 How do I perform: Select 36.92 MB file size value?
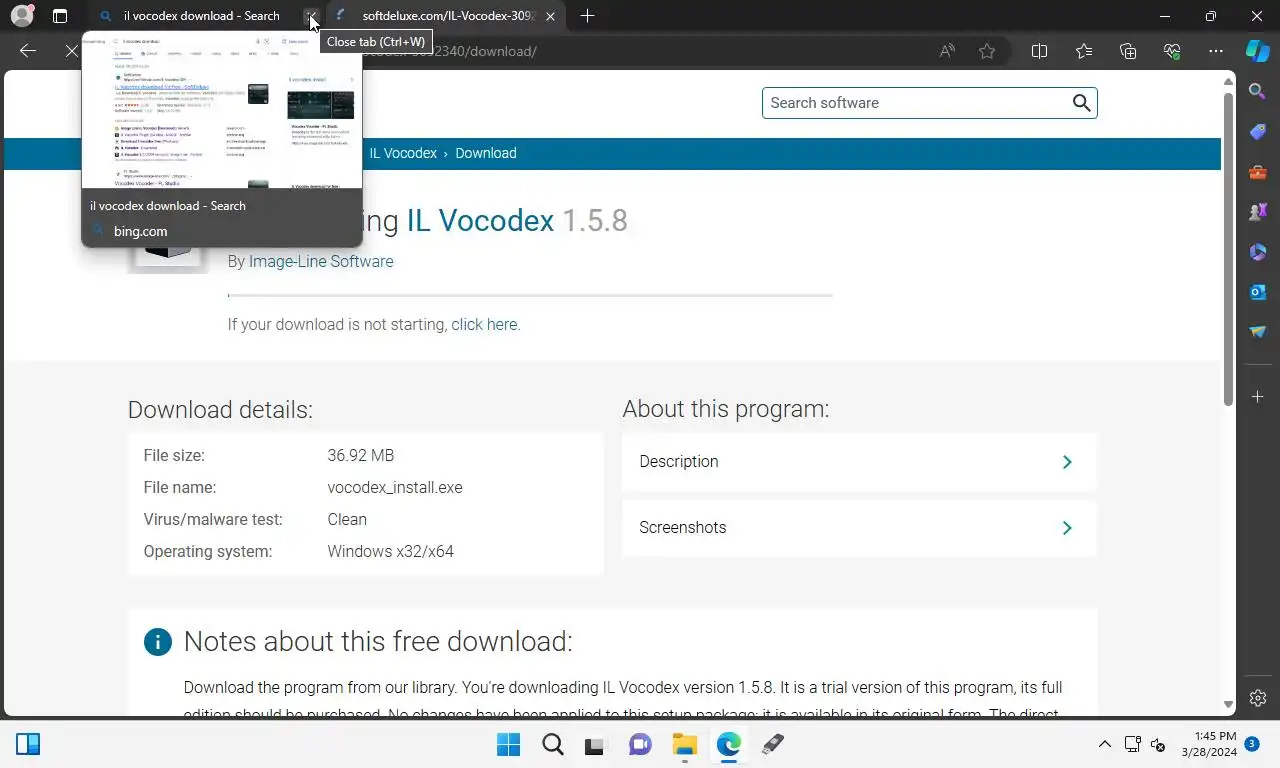pyautogui.click(x=361, y=455)
